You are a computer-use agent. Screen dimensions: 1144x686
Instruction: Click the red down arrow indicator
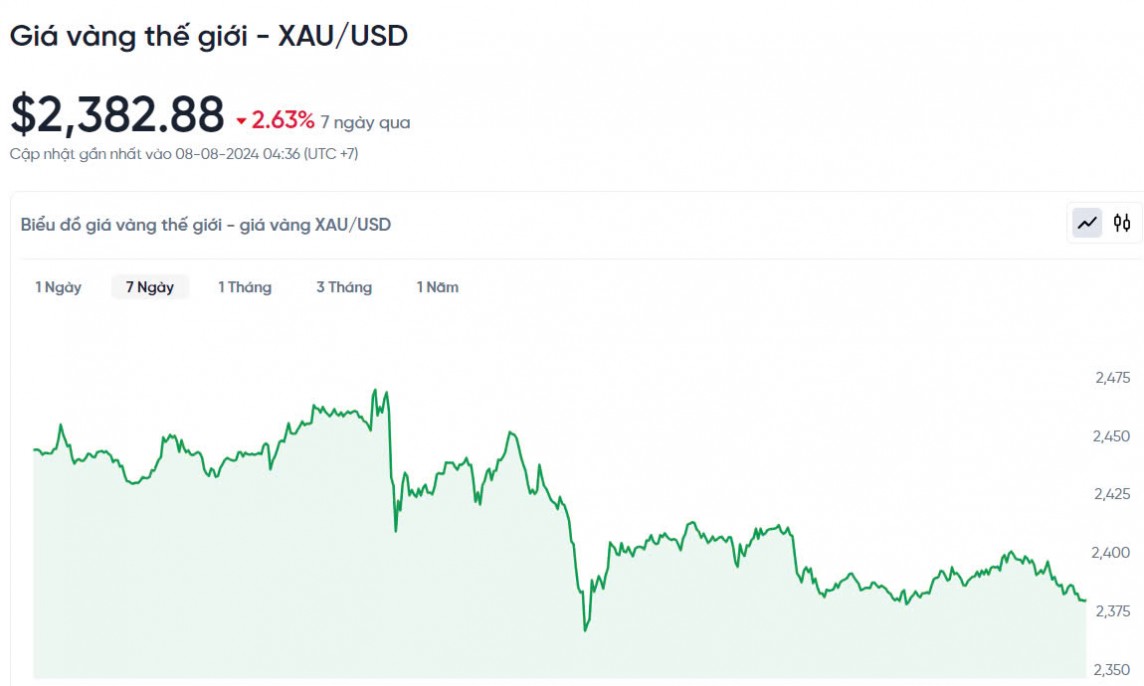pyautogui.click(x=241, y=122)
